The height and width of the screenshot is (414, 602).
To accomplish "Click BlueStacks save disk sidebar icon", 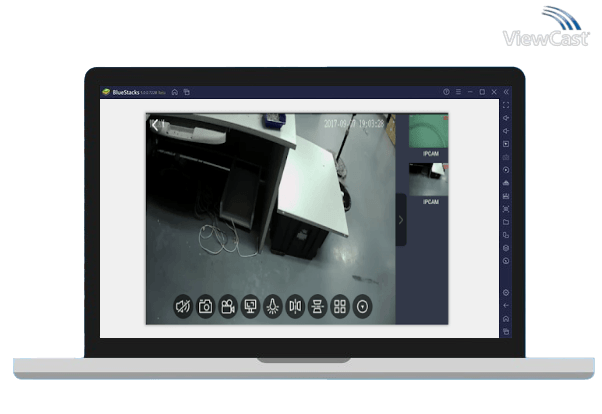I will 506,196.
